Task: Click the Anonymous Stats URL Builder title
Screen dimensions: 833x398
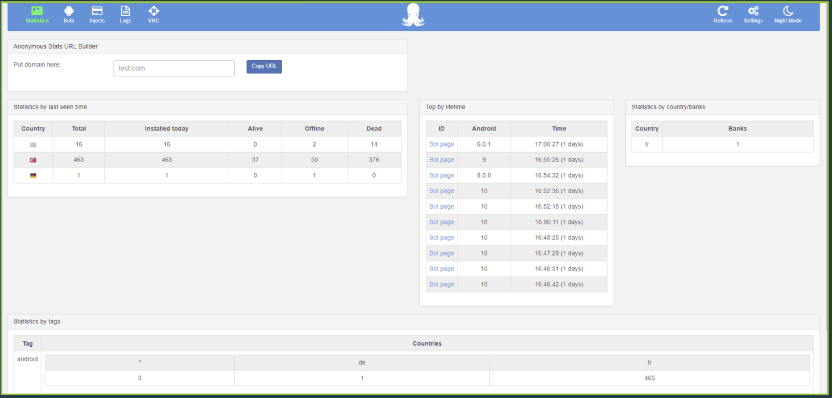Action: 55,47
